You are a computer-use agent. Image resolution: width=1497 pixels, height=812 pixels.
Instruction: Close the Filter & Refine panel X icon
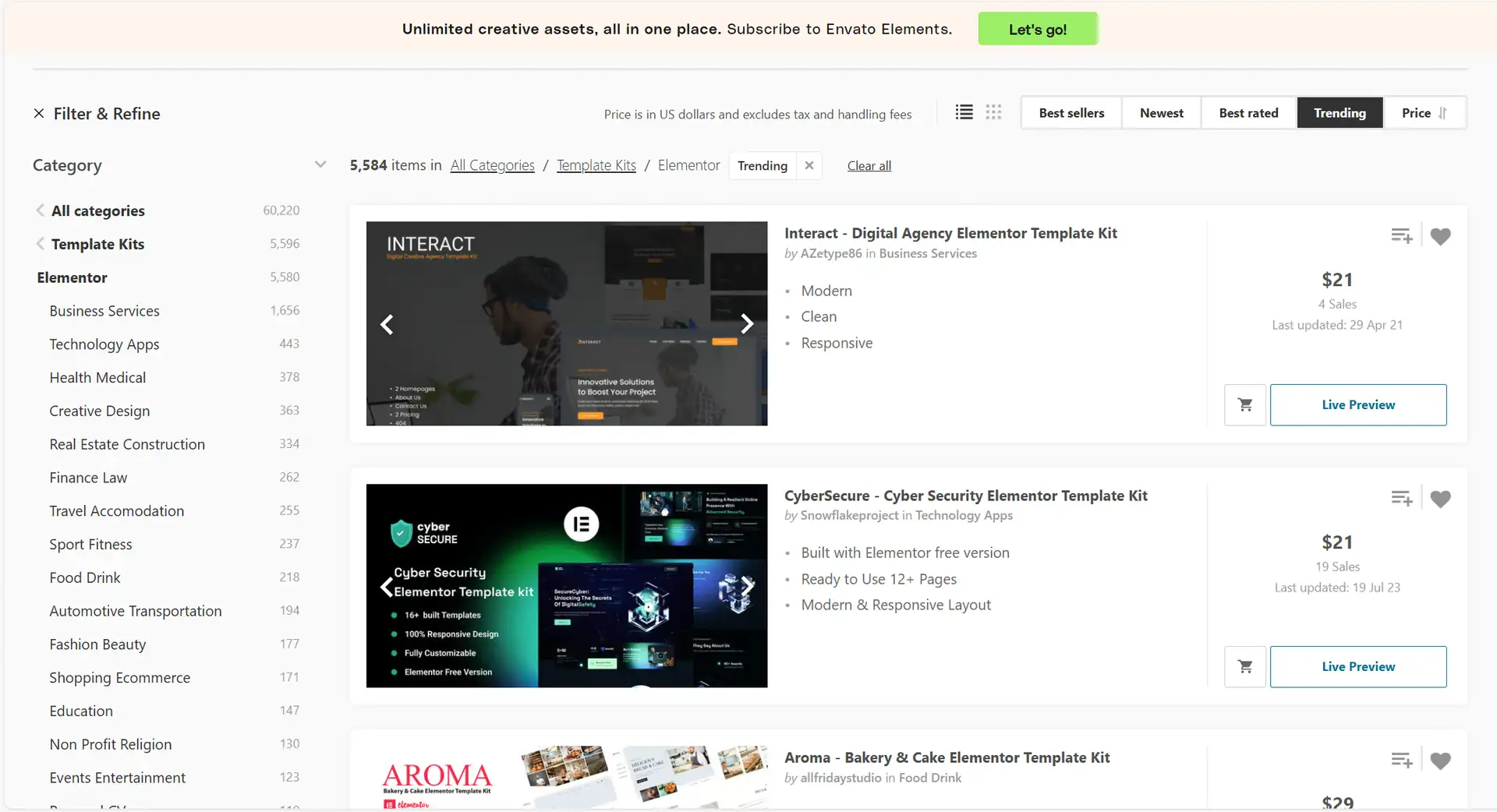coord(39,114)
